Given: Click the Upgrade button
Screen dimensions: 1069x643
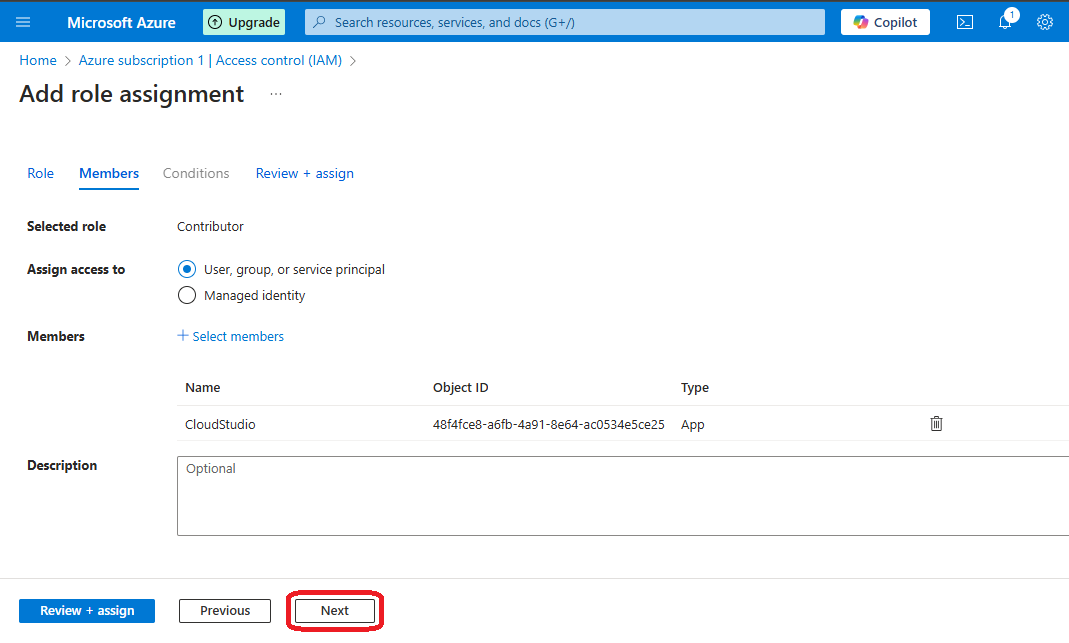Looking at the screenshot, I should coord(244,22).
